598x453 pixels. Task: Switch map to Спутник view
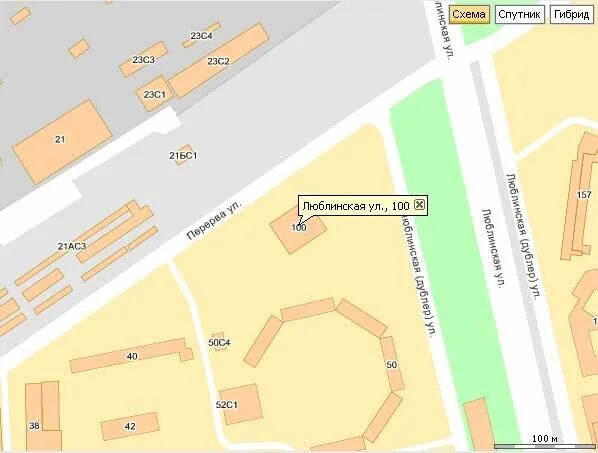click(x=519, y=14)
